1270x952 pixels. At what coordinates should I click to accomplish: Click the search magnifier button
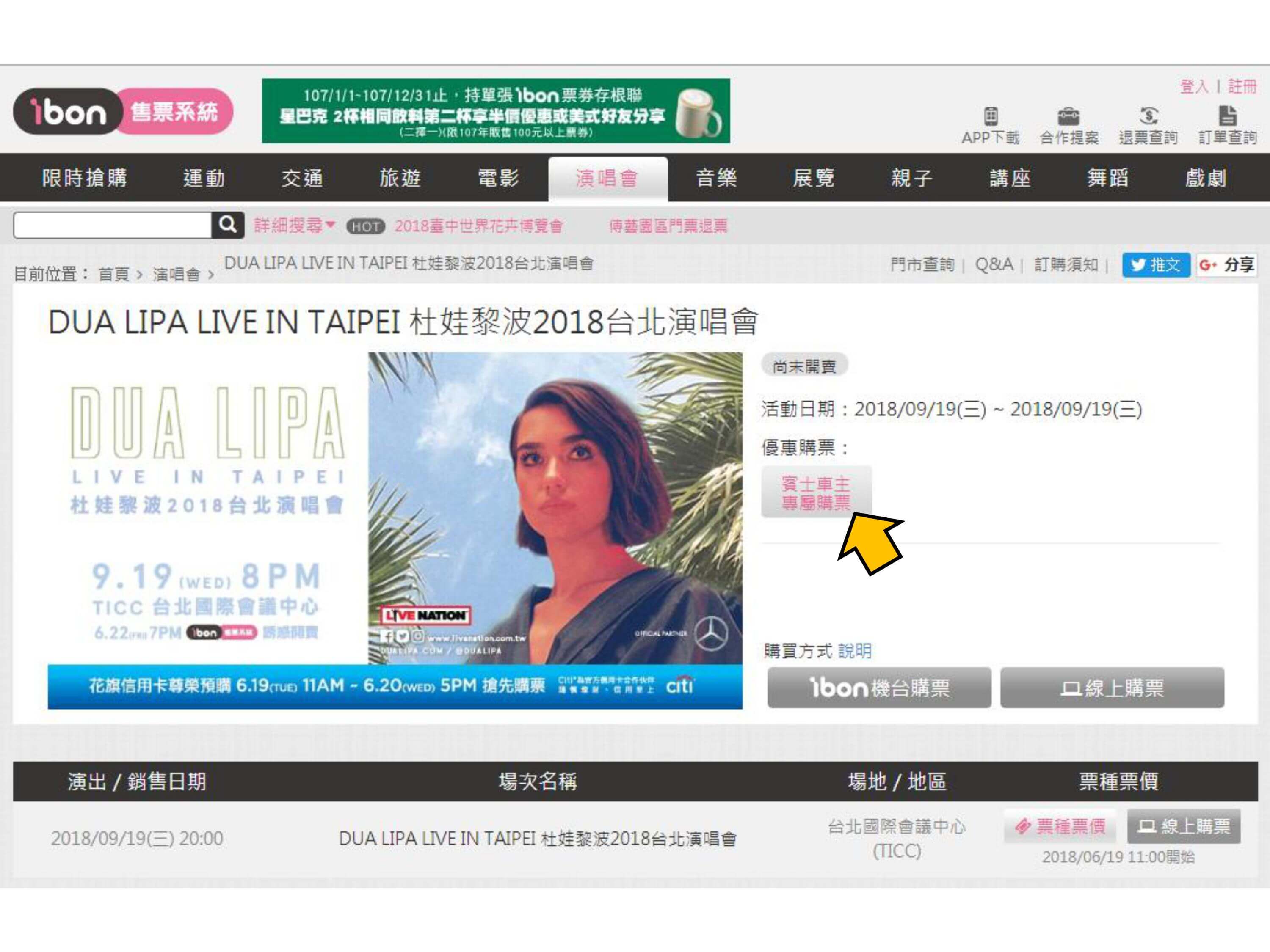(x=228, y=225)
